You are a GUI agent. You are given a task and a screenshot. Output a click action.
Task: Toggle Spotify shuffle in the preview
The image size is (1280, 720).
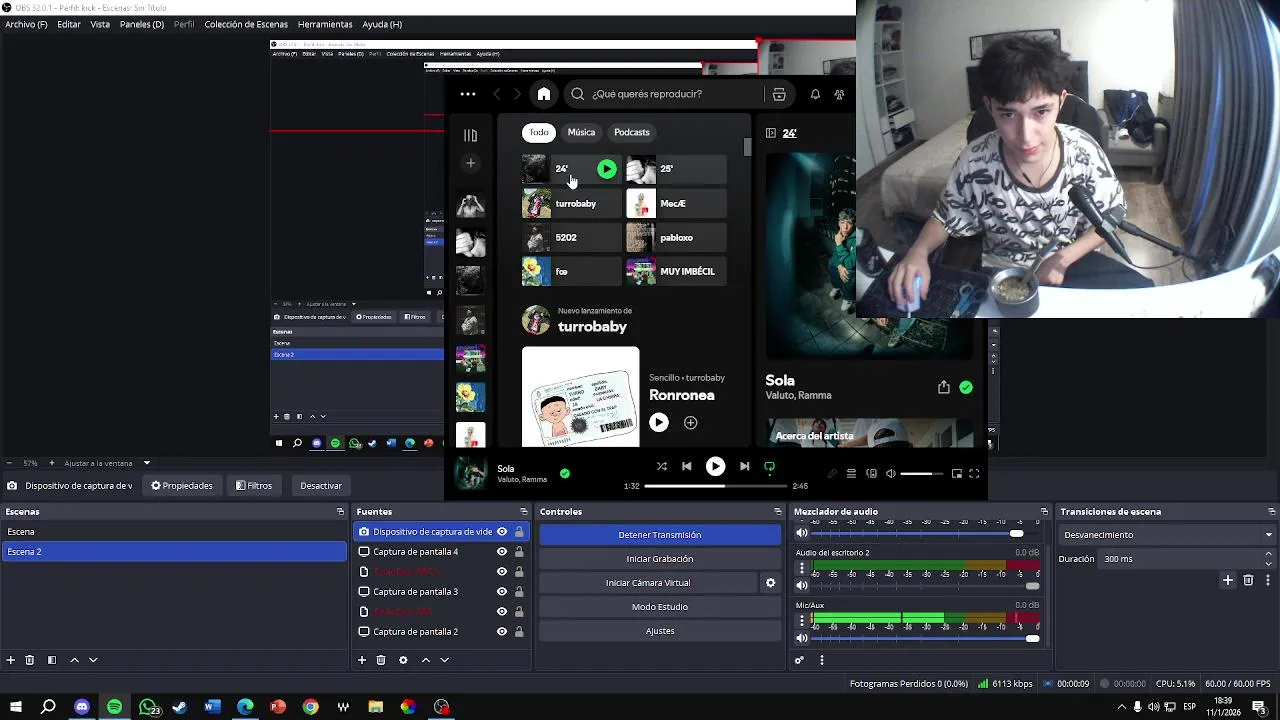(x=661, y=466)
